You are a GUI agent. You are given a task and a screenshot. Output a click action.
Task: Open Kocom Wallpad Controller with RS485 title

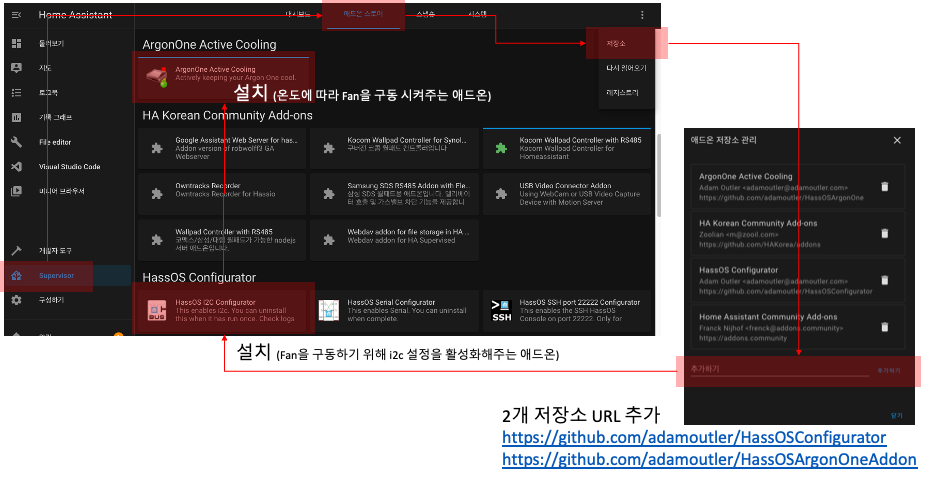coord(580,140)
